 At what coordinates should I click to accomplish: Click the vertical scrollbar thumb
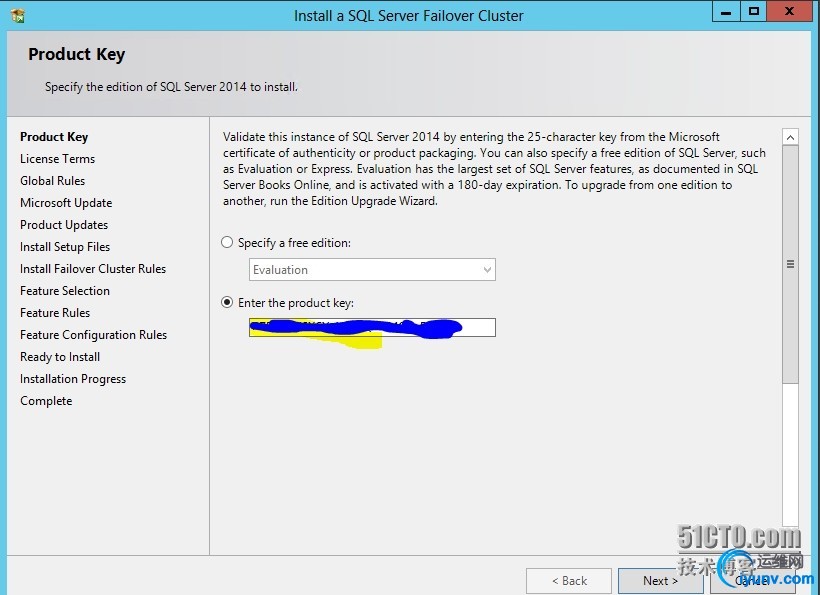click(790, 265)
